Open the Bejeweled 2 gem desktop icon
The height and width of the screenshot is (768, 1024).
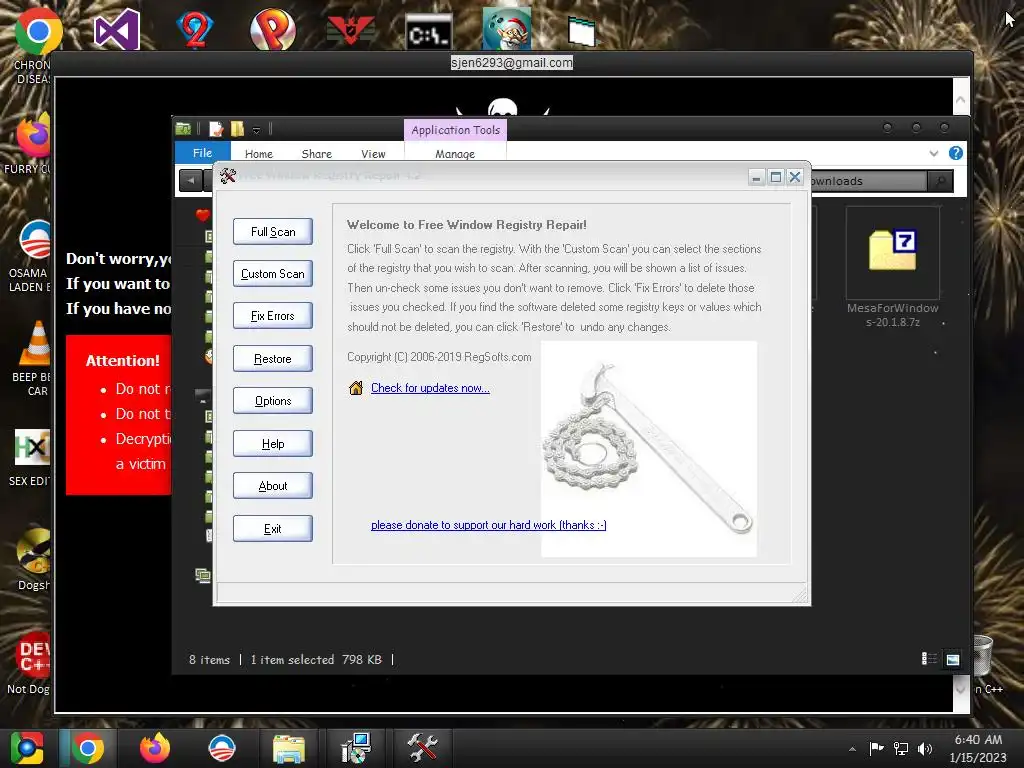click(195, 29)
